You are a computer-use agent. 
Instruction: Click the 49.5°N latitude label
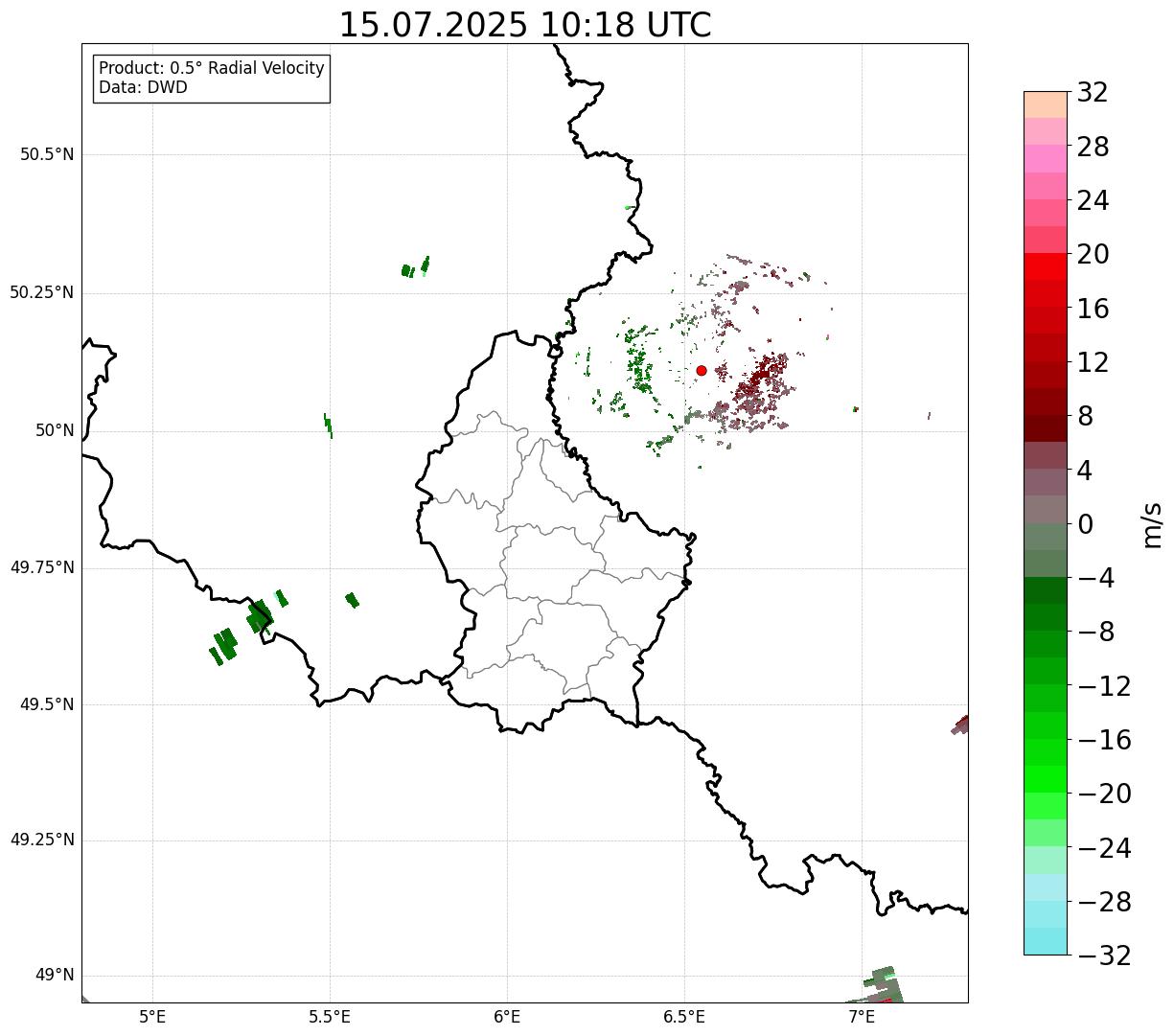click(47, 704)
